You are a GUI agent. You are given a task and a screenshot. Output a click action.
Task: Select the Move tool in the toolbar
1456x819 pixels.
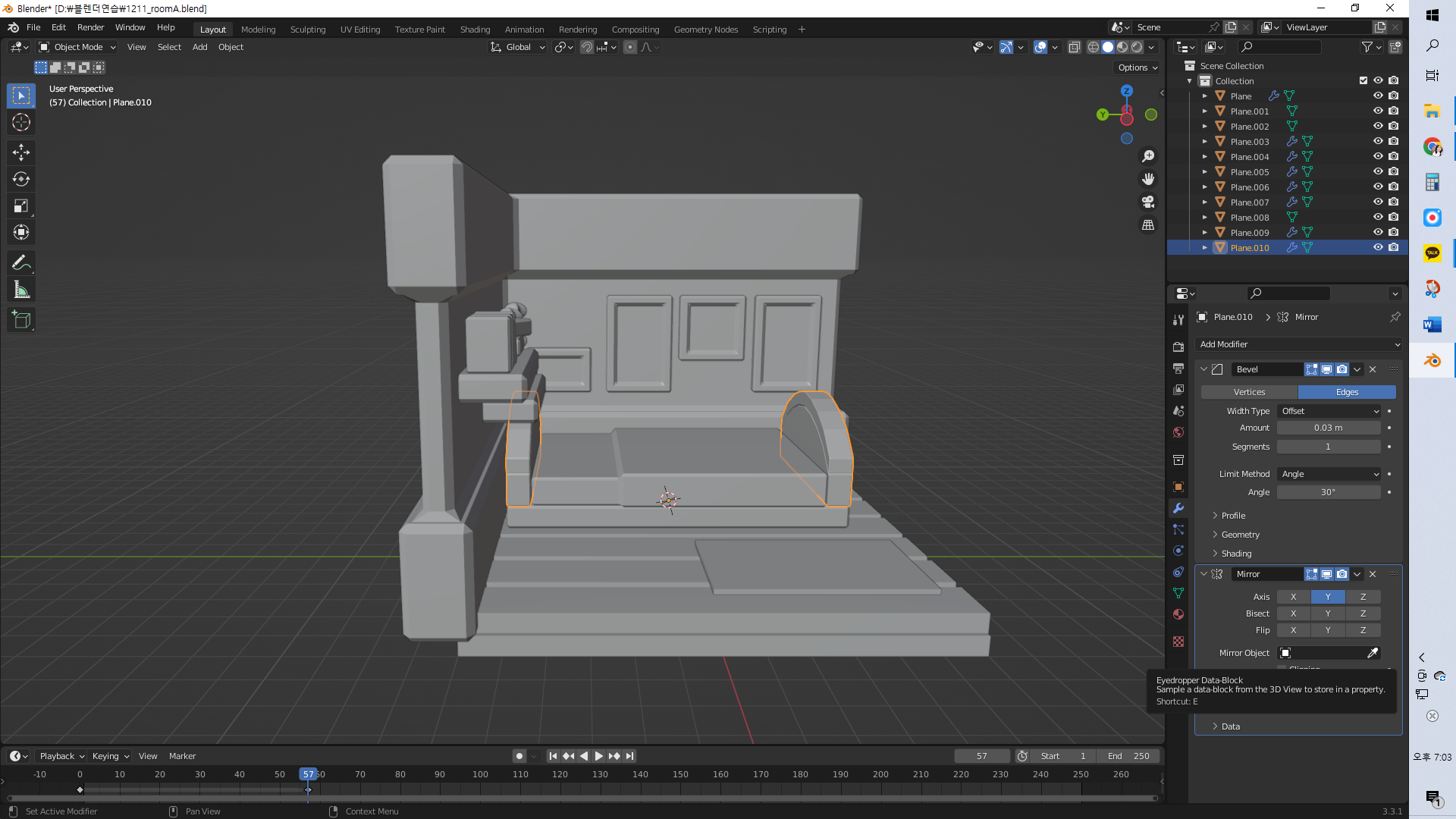click(x=21, y=152)
